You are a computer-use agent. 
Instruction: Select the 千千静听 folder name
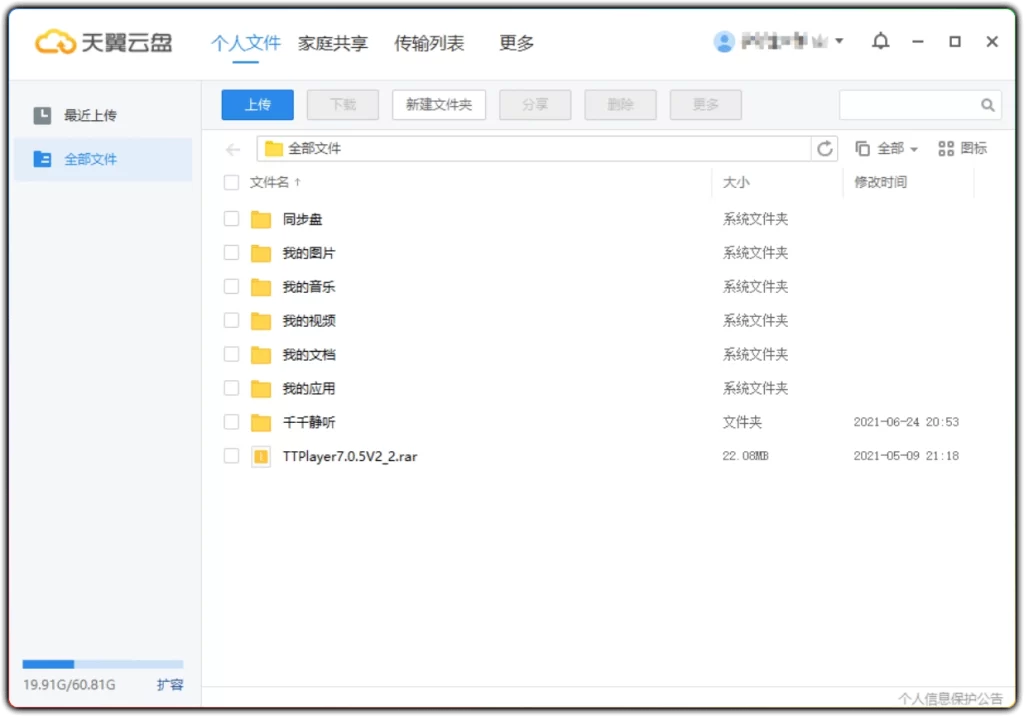309,423
